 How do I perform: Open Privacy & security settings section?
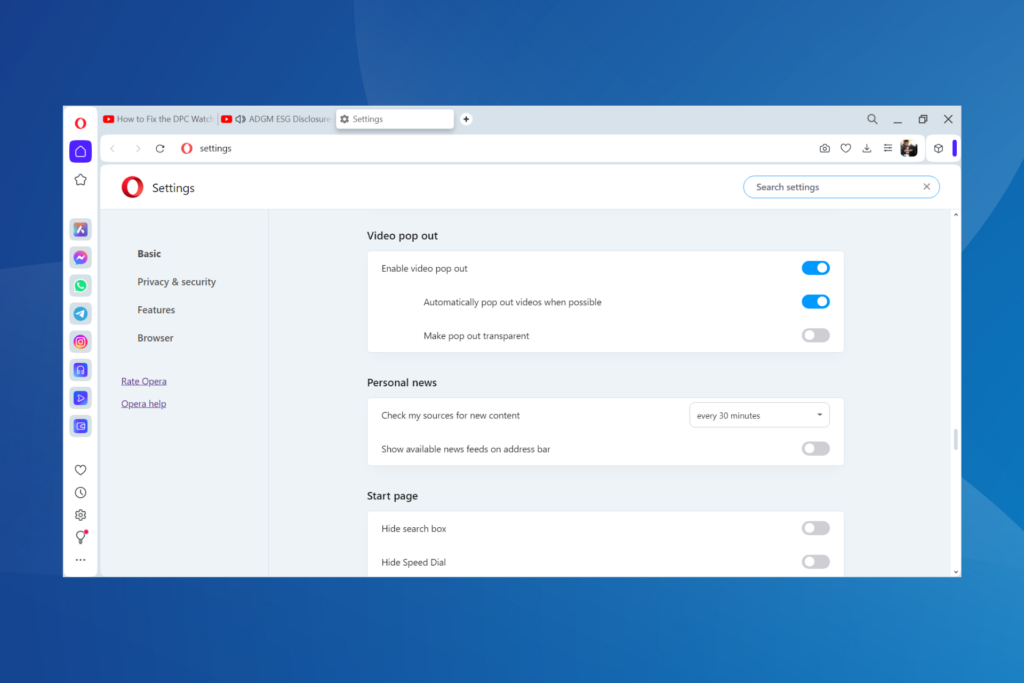pyautogui.click(x=176, y=281)
